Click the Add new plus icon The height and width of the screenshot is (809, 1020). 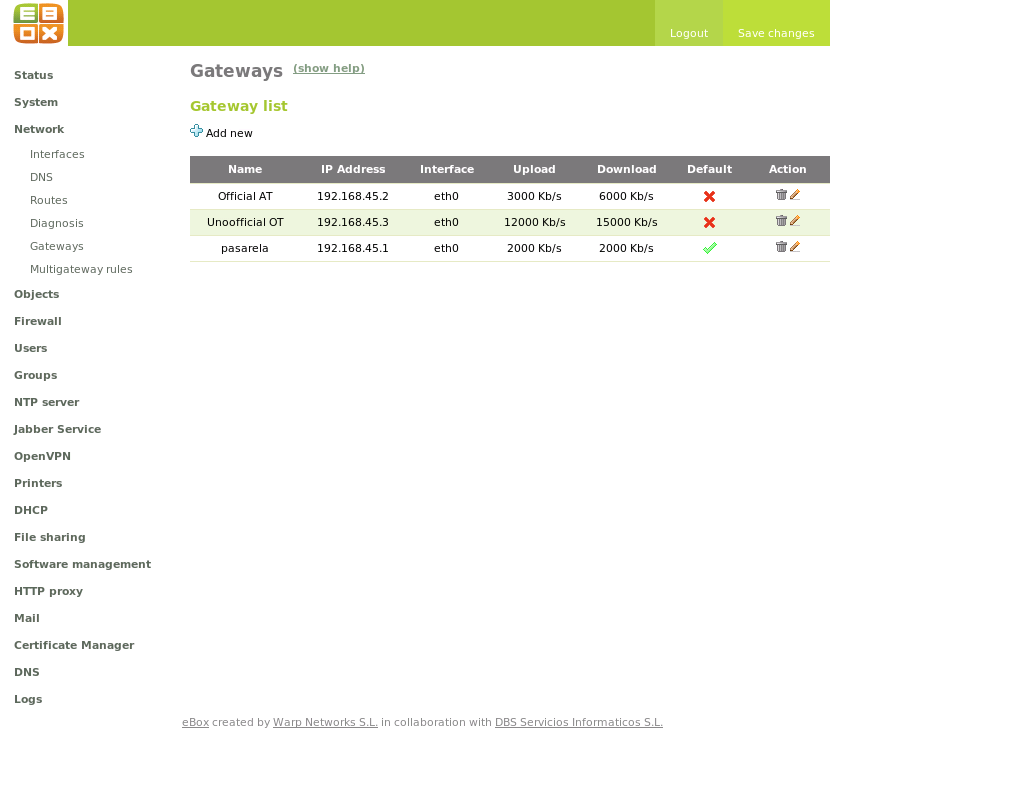pyautogui.click(x=196, y=131)
